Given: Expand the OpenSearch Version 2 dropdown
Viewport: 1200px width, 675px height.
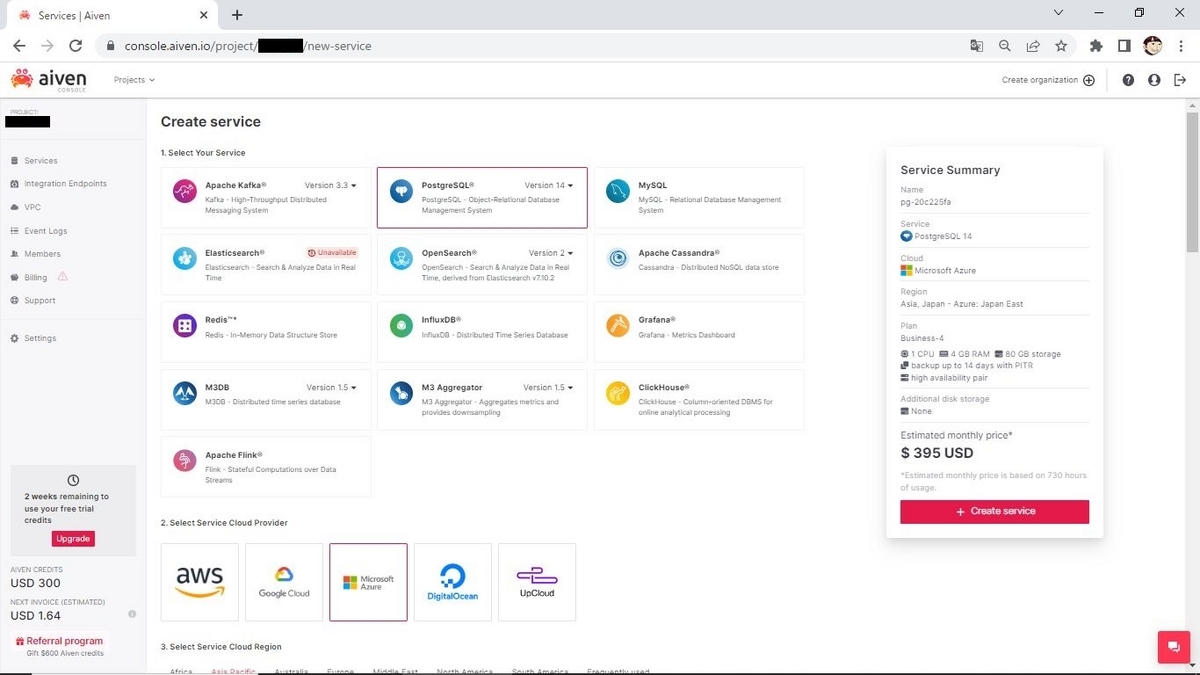Looking at the screenshot, I should coord(551,253).
